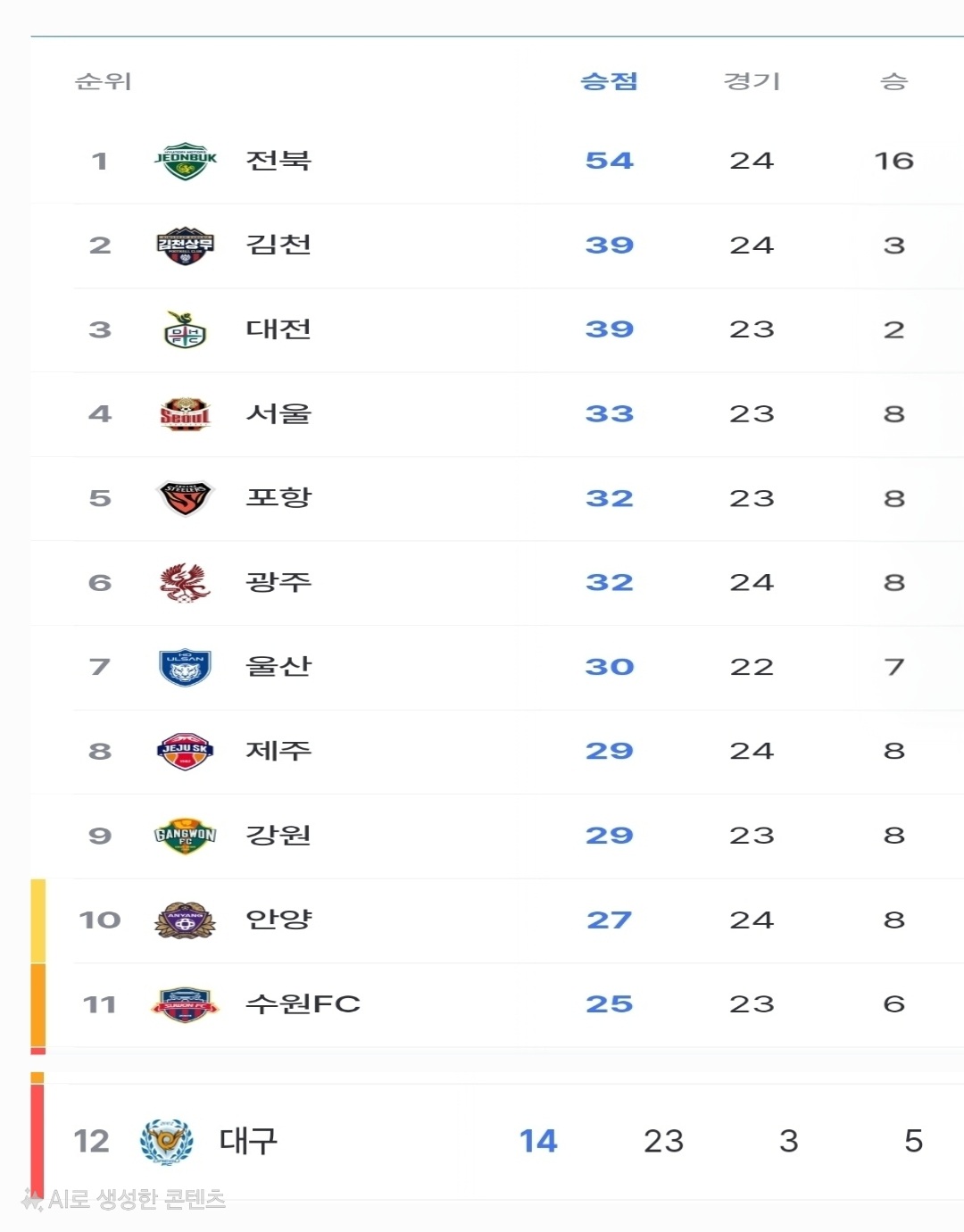
Task: Open the Suwon FC team logo
Action: pyautogui.click(x=186, y=1004)
